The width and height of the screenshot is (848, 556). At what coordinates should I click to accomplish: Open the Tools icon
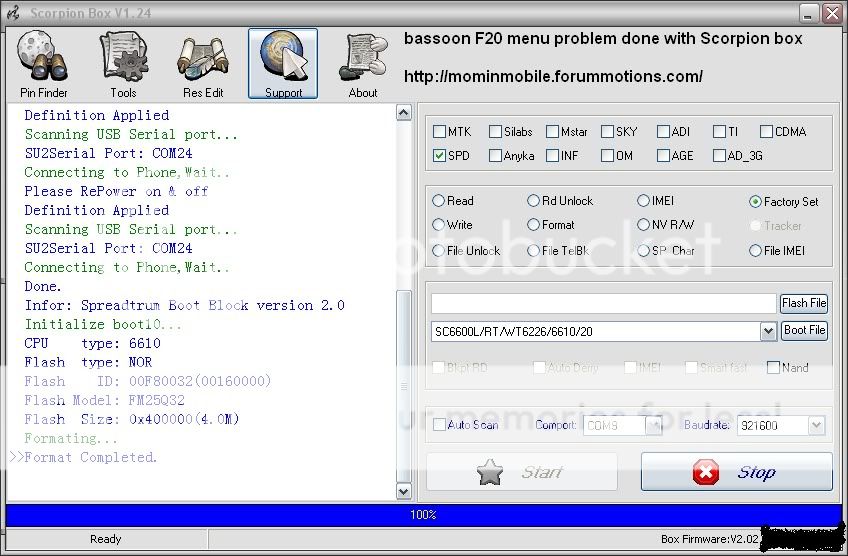[123, 65]
